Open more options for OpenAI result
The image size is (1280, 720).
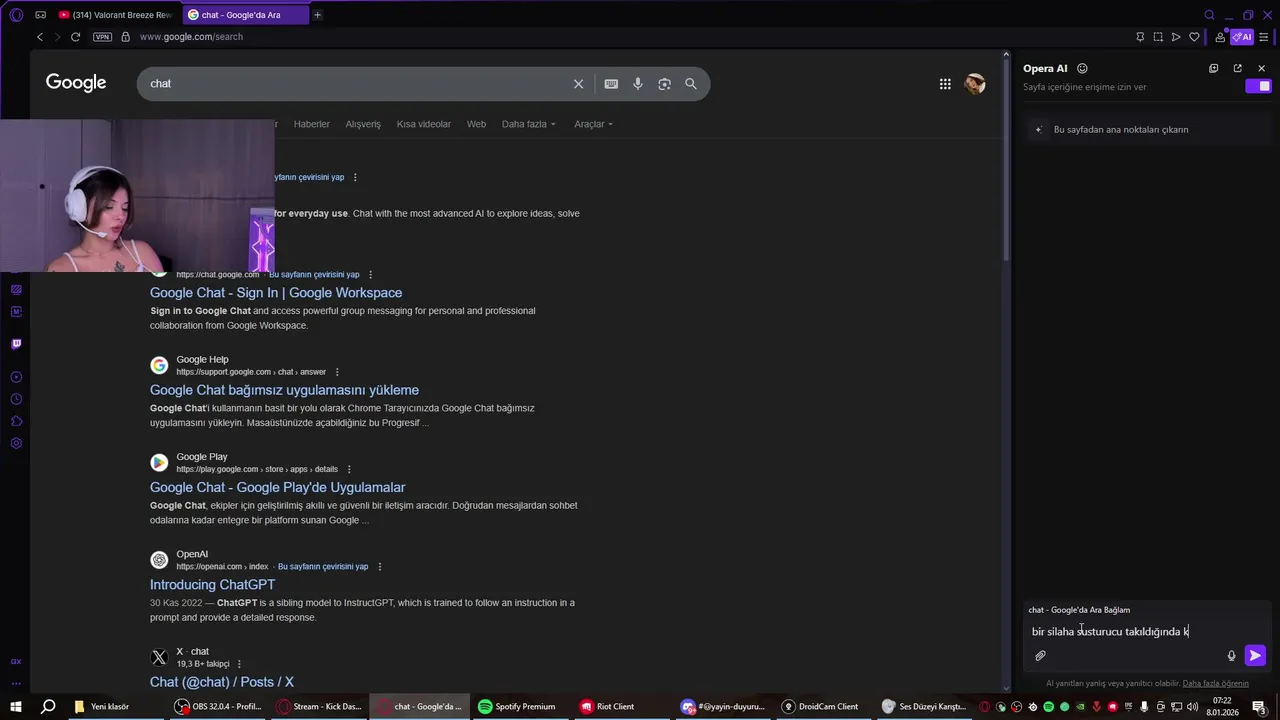click(x=379, y=567)
